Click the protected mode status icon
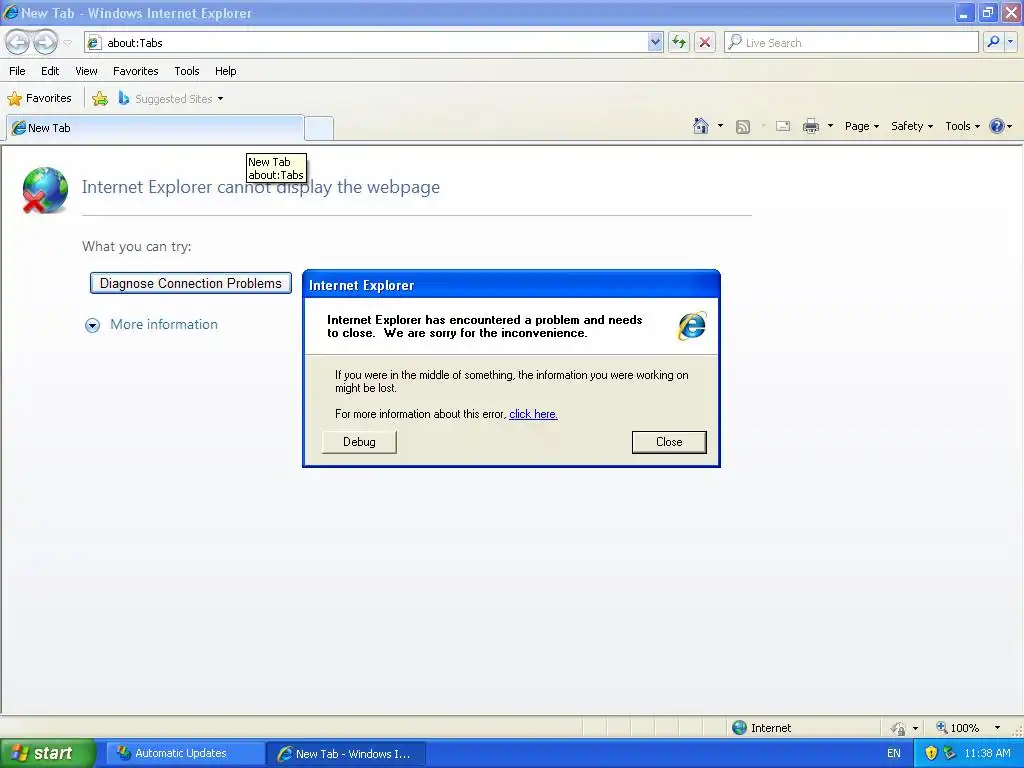Viewport: 1024px width, 768px height. click(899, 728)
